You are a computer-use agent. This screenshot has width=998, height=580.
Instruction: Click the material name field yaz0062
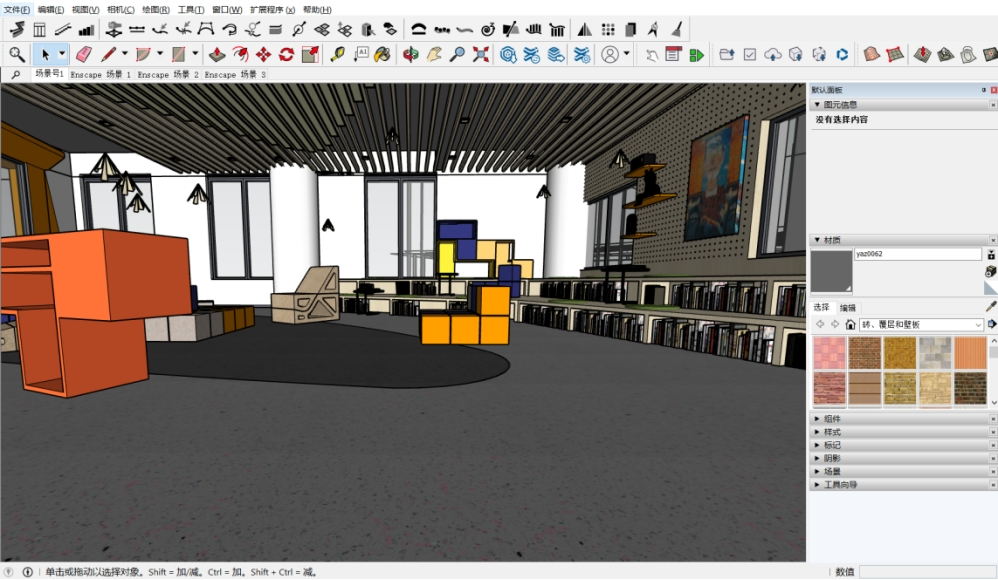pyautogui.click(x=917, y=254)
